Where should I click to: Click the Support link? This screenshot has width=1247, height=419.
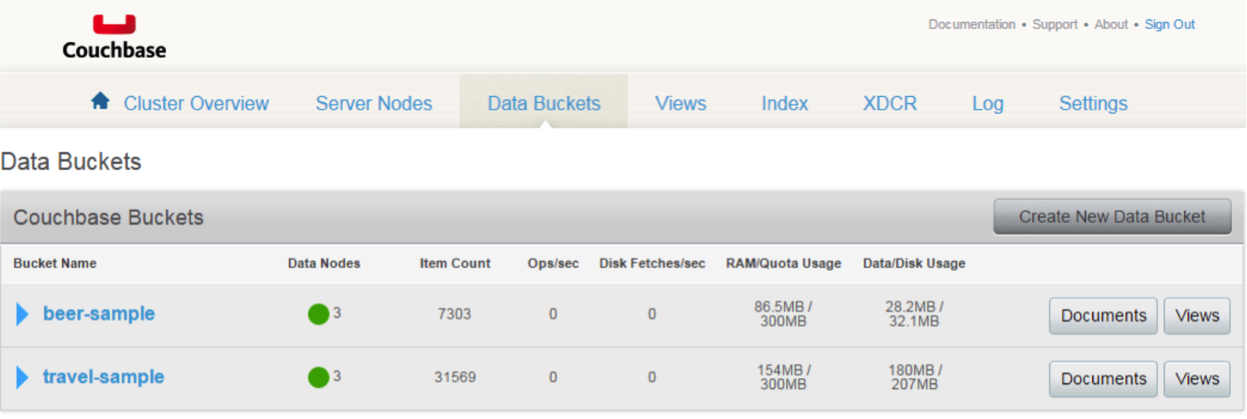(1055, 24)
